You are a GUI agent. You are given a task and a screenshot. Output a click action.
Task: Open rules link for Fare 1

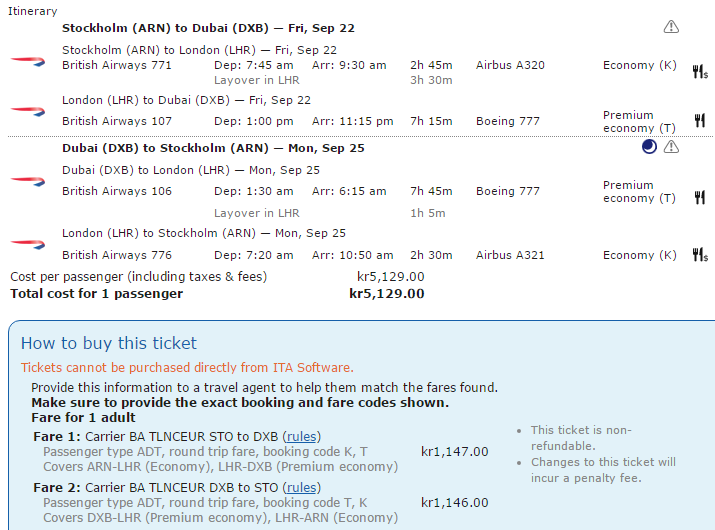tap(302, 436)
